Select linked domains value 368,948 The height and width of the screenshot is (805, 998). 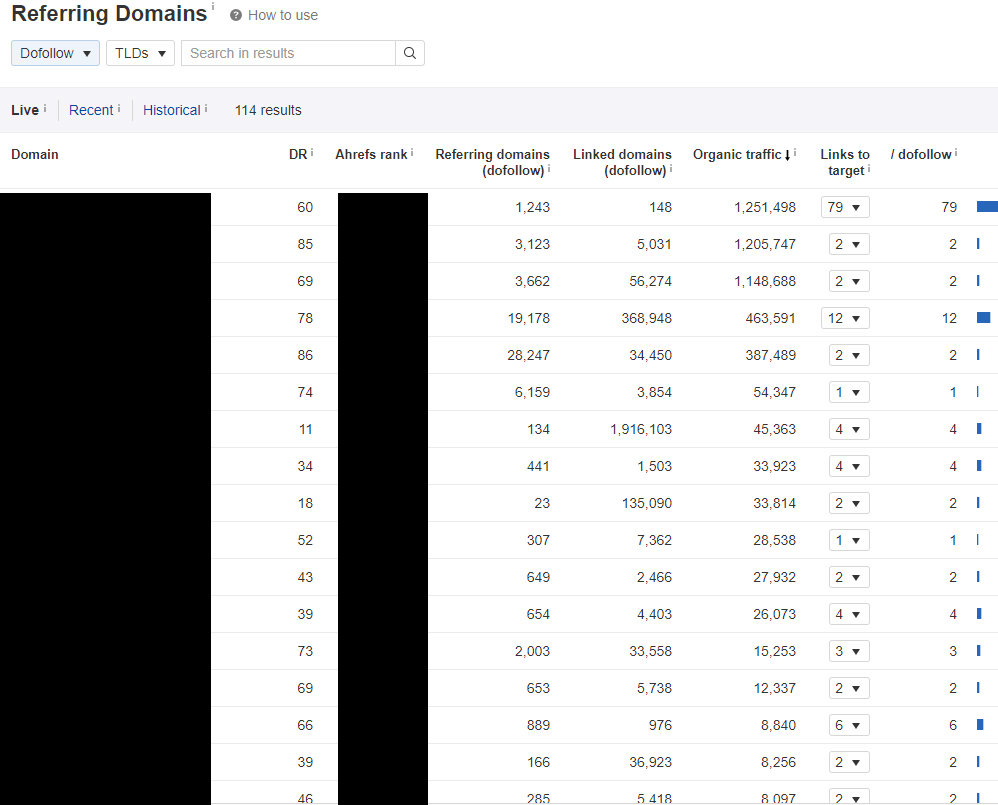[x=647, y=318]
